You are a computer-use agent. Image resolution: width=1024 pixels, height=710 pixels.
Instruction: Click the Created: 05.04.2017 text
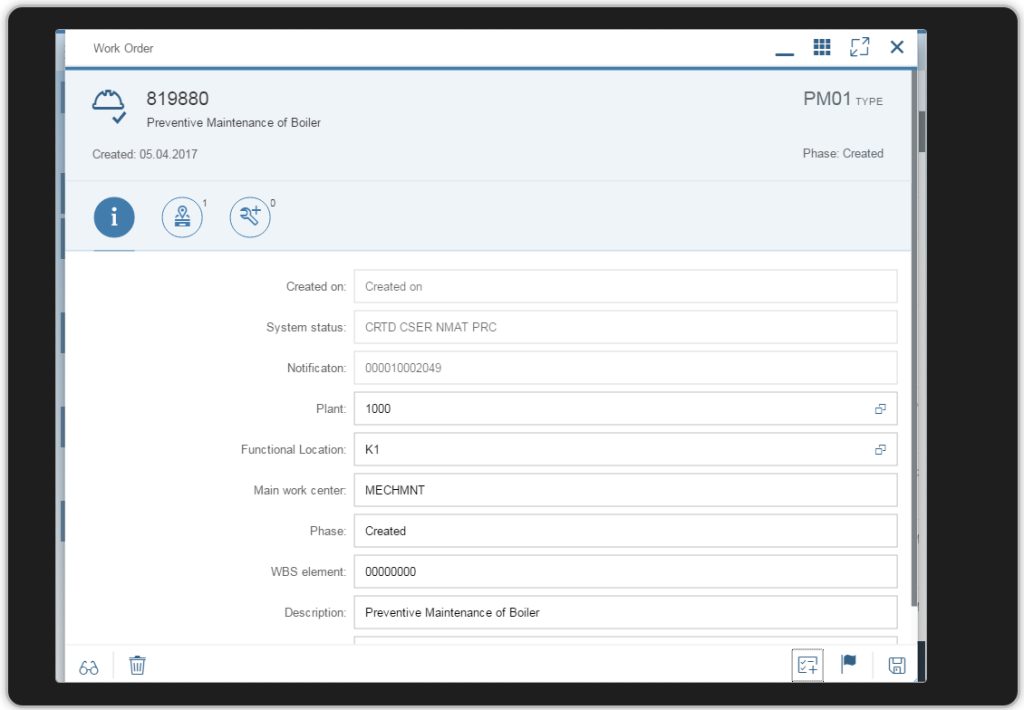(144, 154)
